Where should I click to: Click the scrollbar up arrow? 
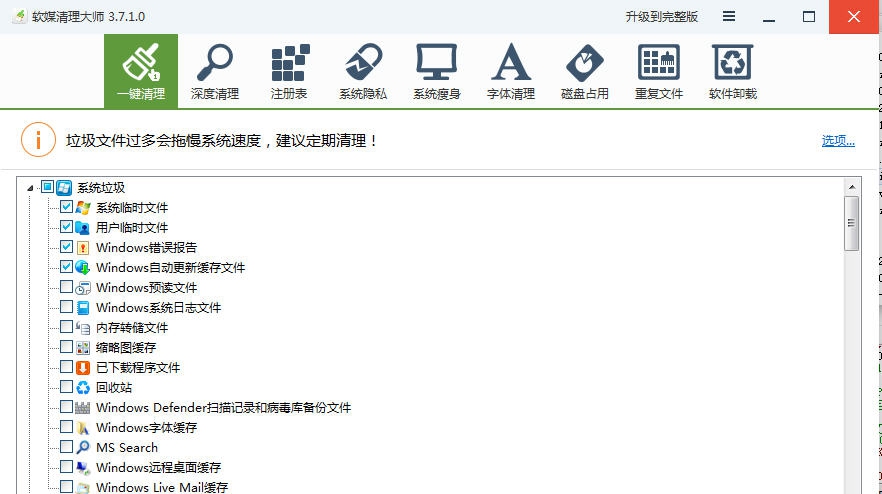point(852,187)
